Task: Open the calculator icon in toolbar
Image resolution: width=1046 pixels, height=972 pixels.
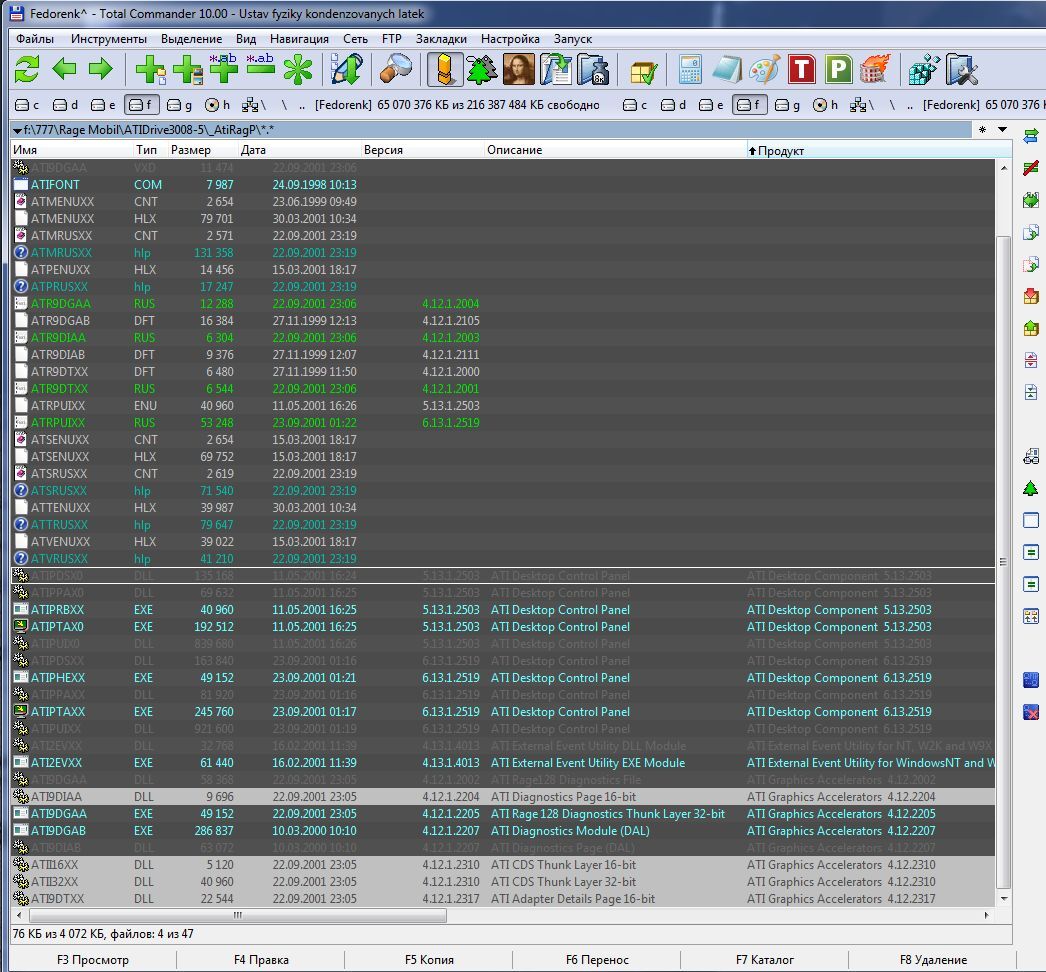Action: tap(690, 69)
